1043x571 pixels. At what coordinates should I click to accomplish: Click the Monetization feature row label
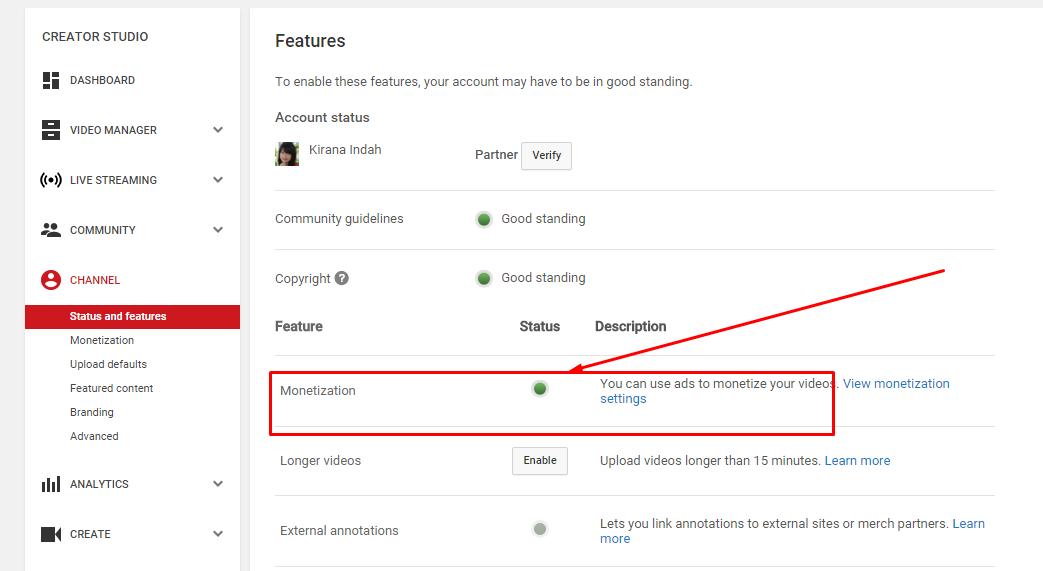318,391
